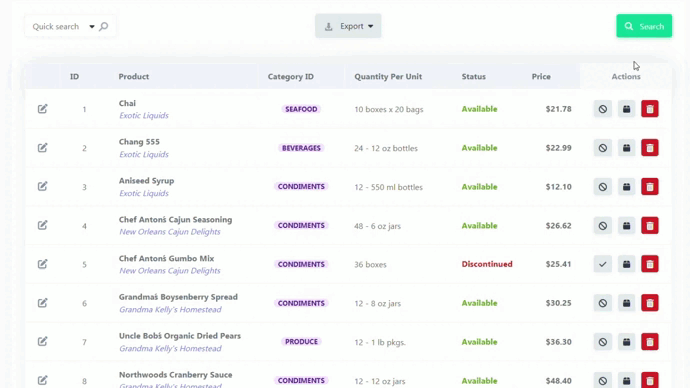Sort by the Price column header
Viewport: 690px width, 388px height.
click(541, 77)
